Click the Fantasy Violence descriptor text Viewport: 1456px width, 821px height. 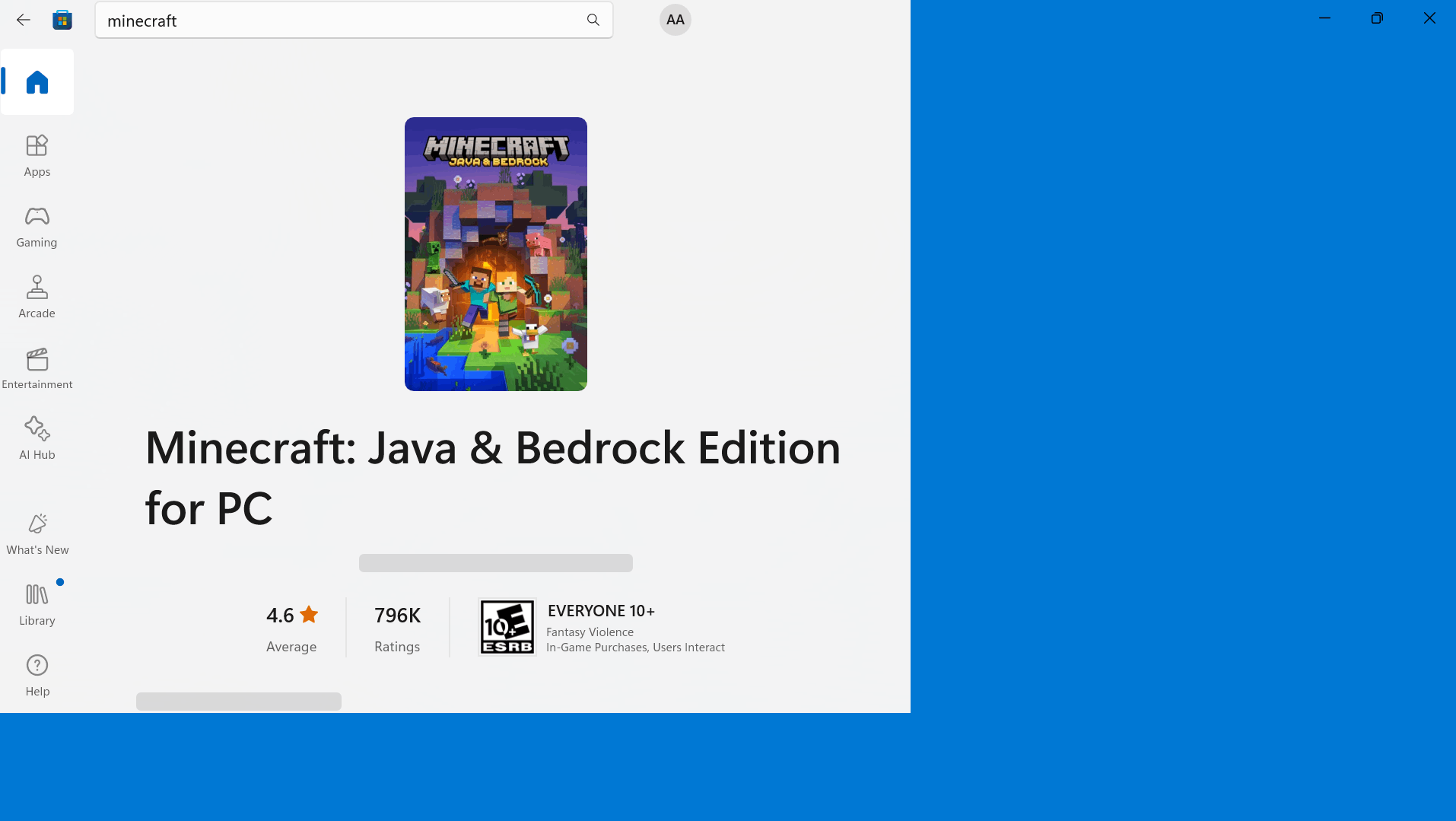[590, 632]
